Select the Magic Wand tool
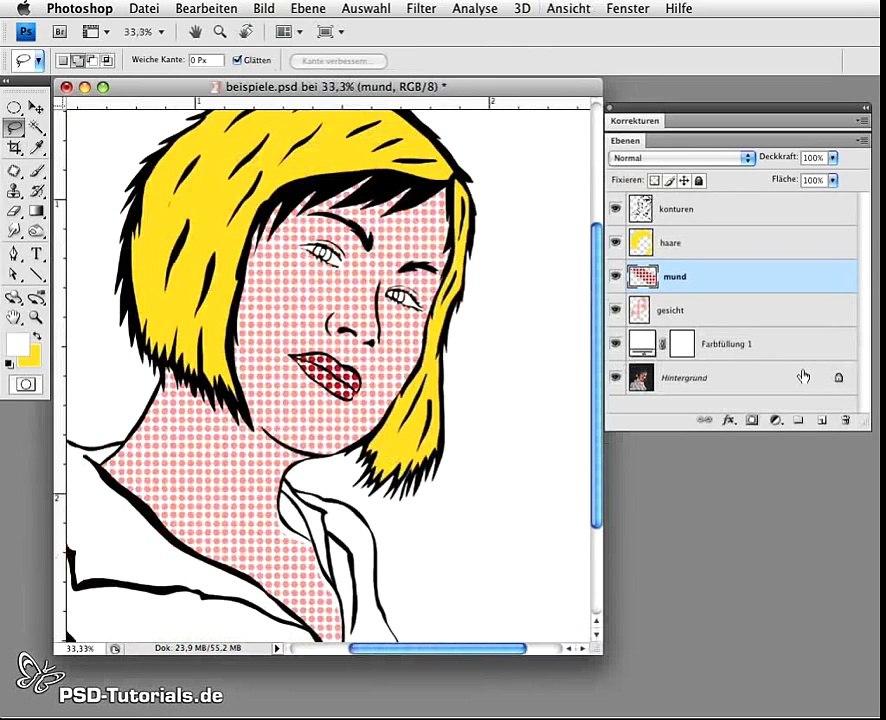Viewport: 886px width, 720px height. pyautogui.click(x=36, y=128)
